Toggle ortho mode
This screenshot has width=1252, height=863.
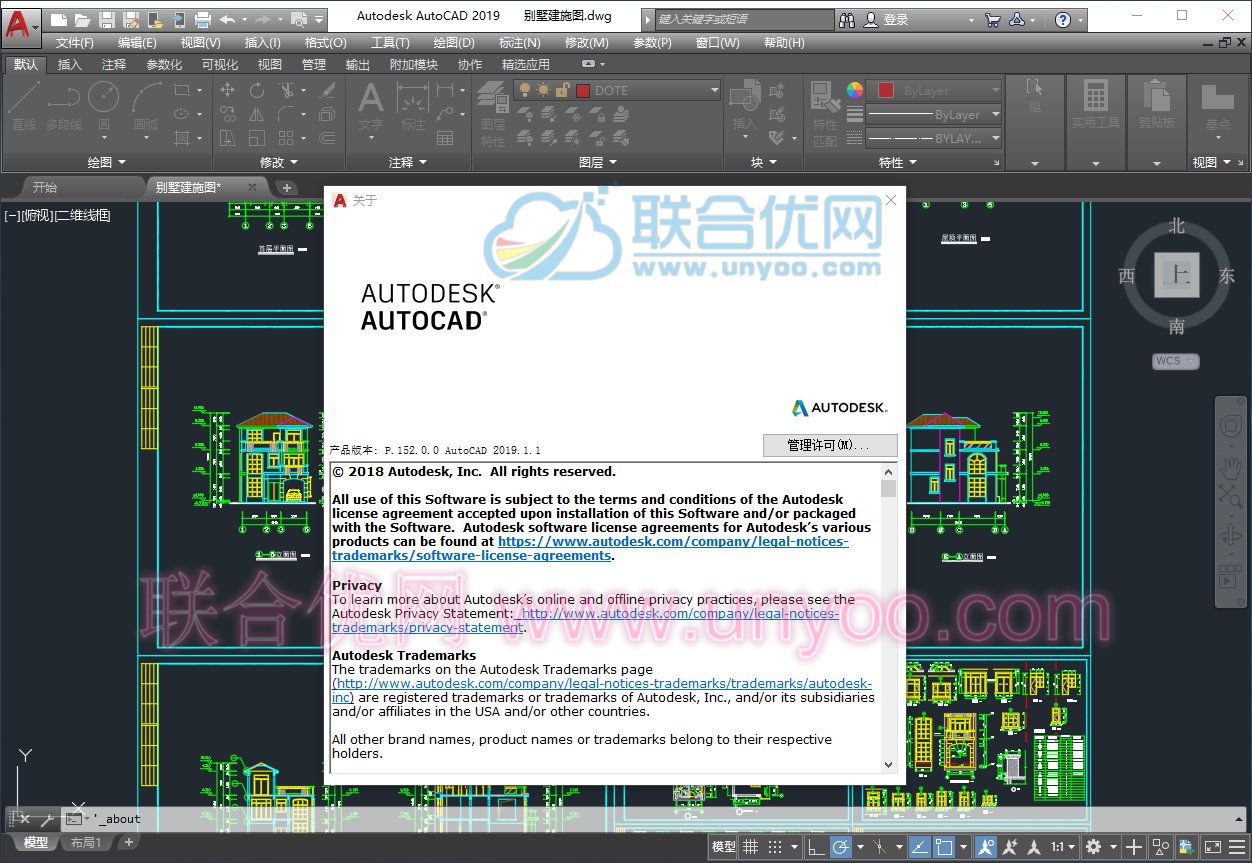[815, 847]
